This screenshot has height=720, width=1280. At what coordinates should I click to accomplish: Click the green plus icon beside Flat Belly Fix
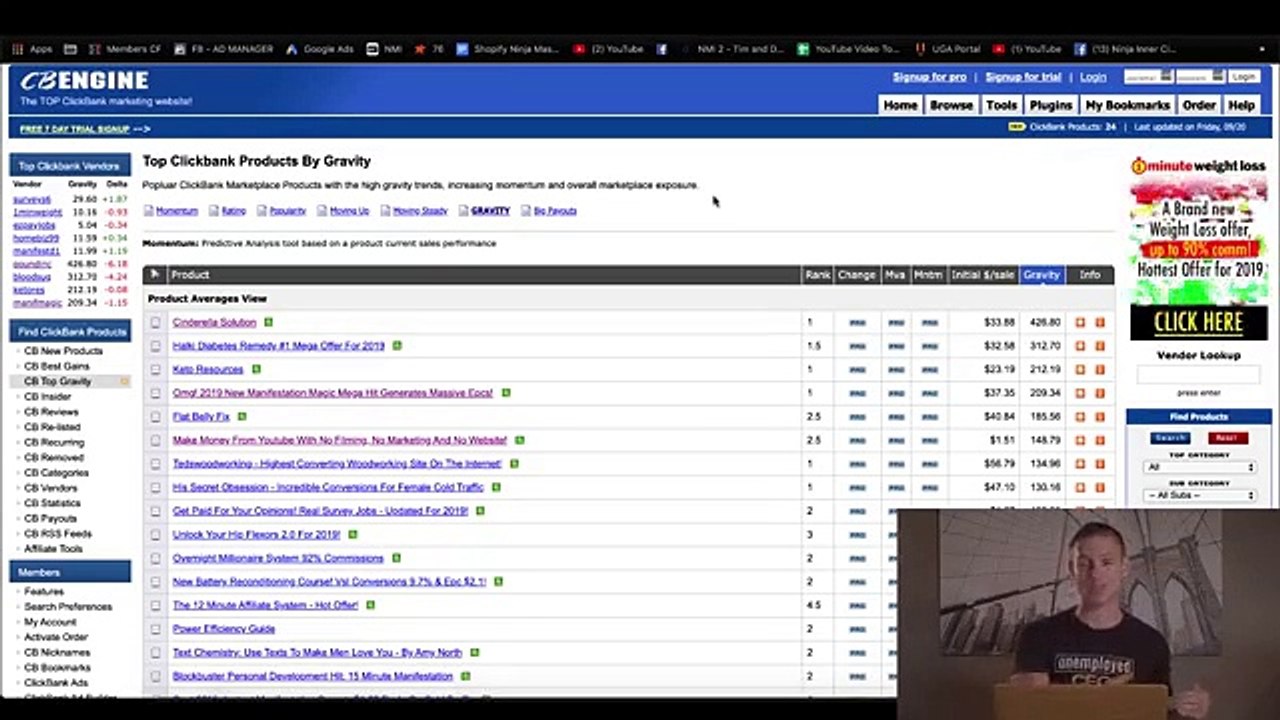point(242,416)
